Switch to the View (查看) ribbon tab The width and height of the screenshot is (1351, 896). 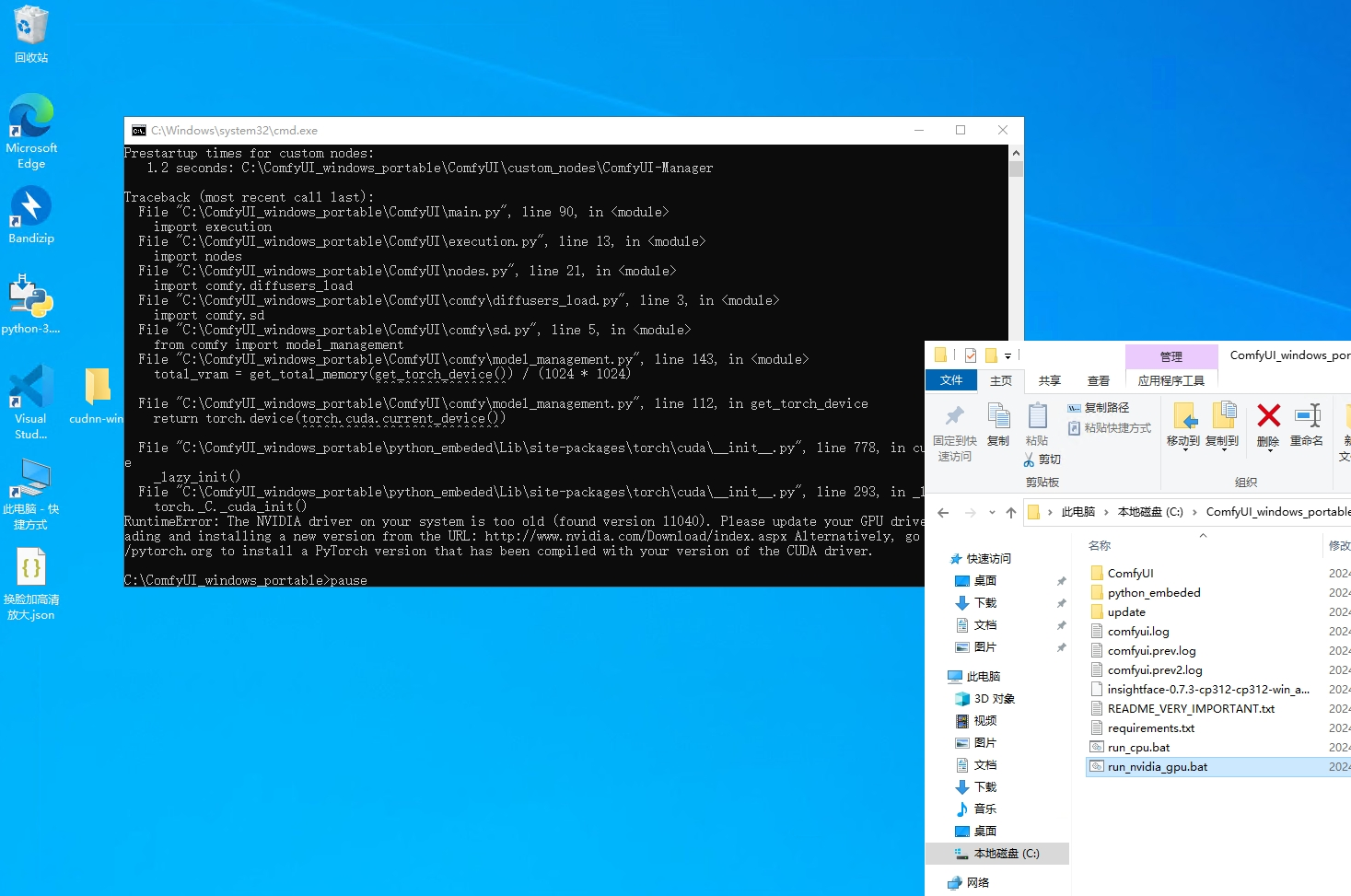(x=1098, y=380)
